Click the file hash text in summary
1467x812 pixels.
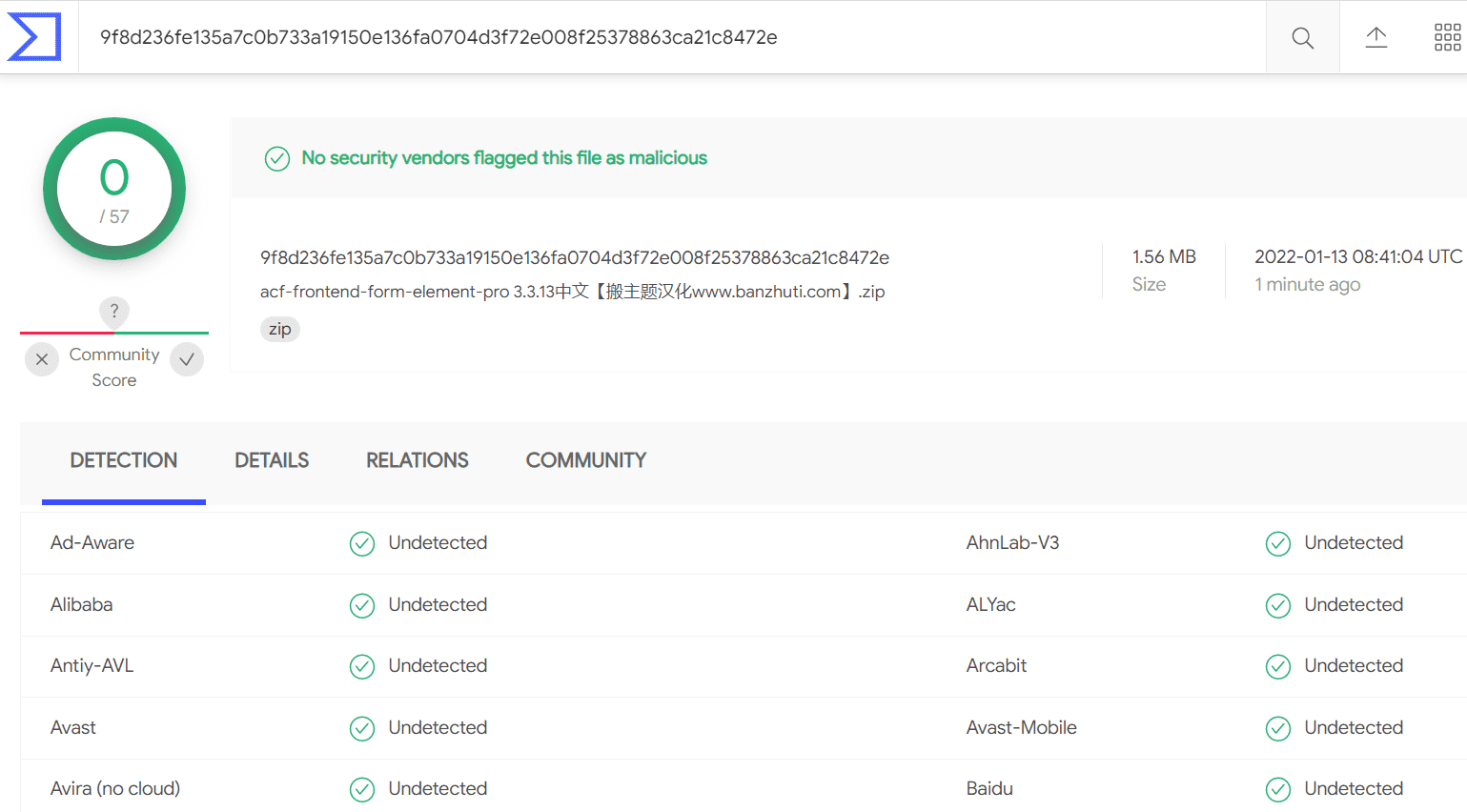(575, 257)
